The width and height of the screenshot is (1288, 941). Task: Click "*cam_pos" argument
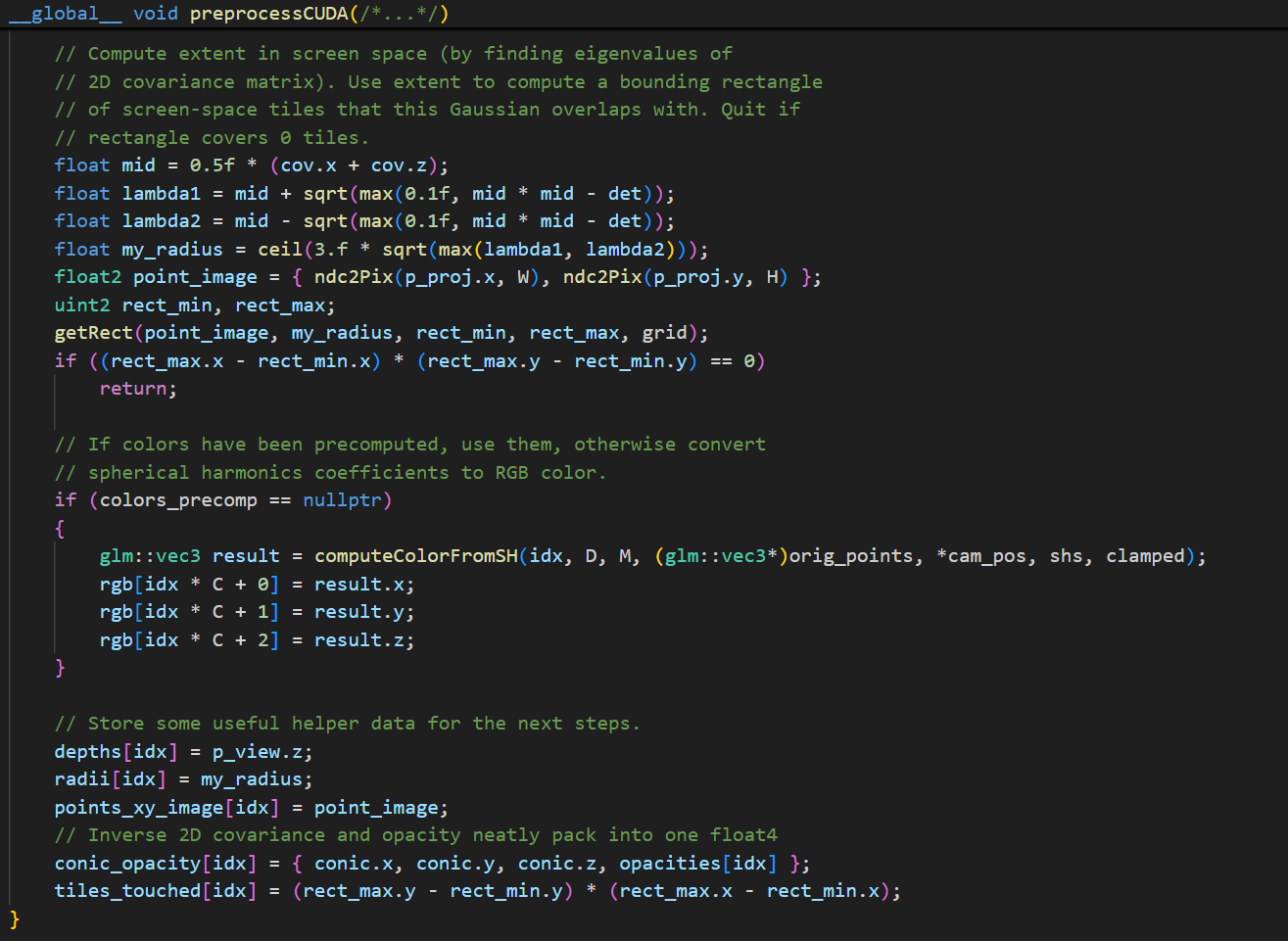[x=981, y=556]
